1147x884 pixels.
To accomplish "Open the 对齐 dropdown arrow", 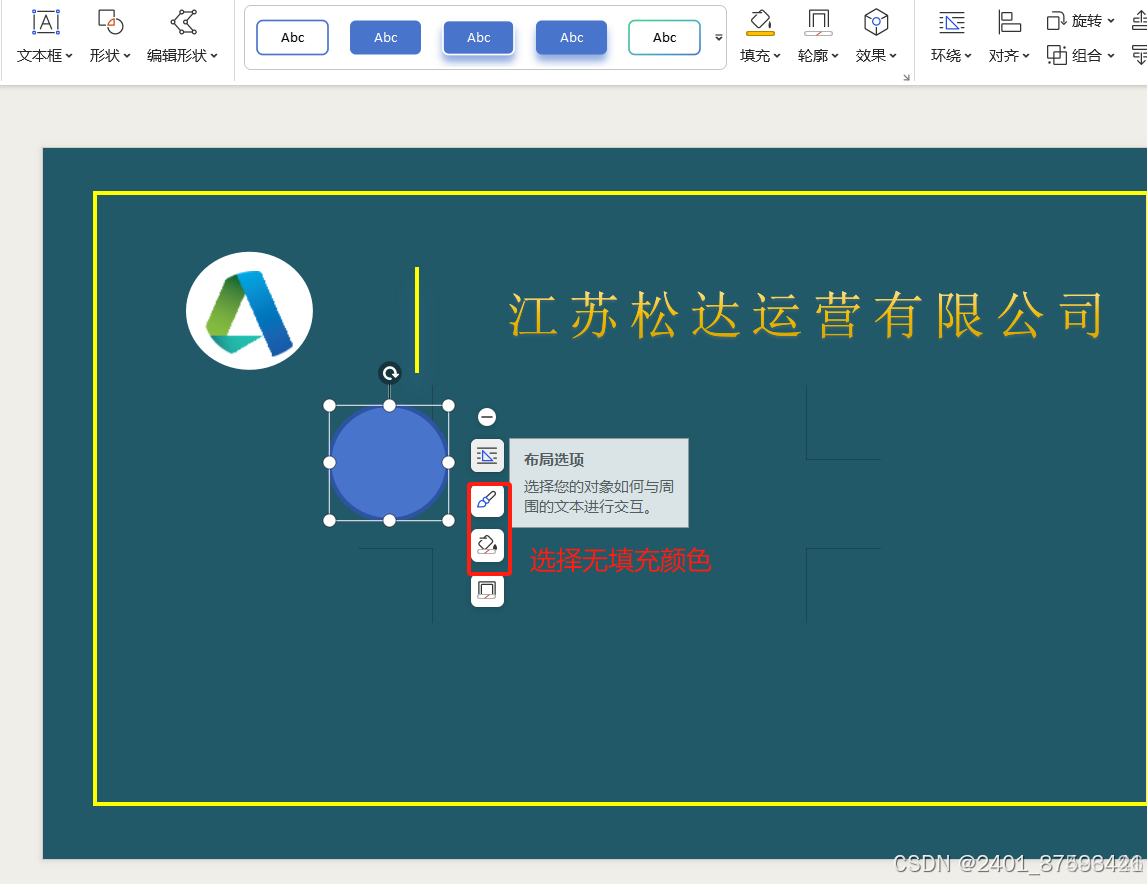I will [1026, 56].
